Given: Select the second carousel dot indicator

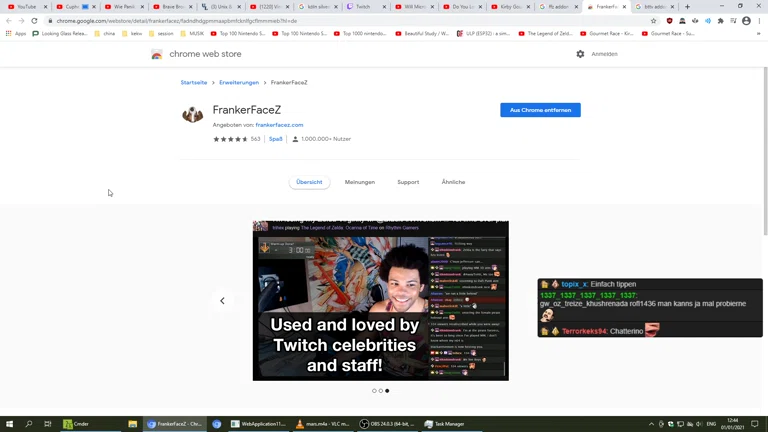Looking at the screenshot, I should click(381, 391).
